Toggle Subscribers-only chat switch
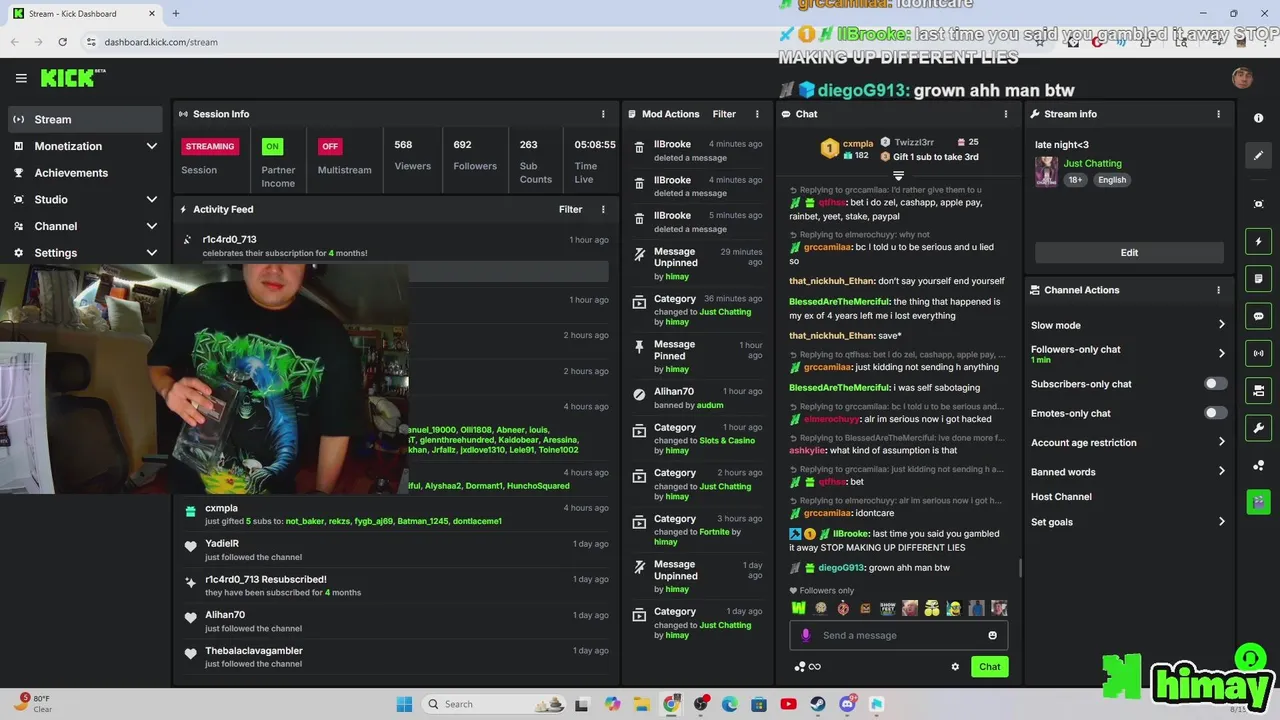The width and height of the screenshot is (1280, 720). point(1215,384)
